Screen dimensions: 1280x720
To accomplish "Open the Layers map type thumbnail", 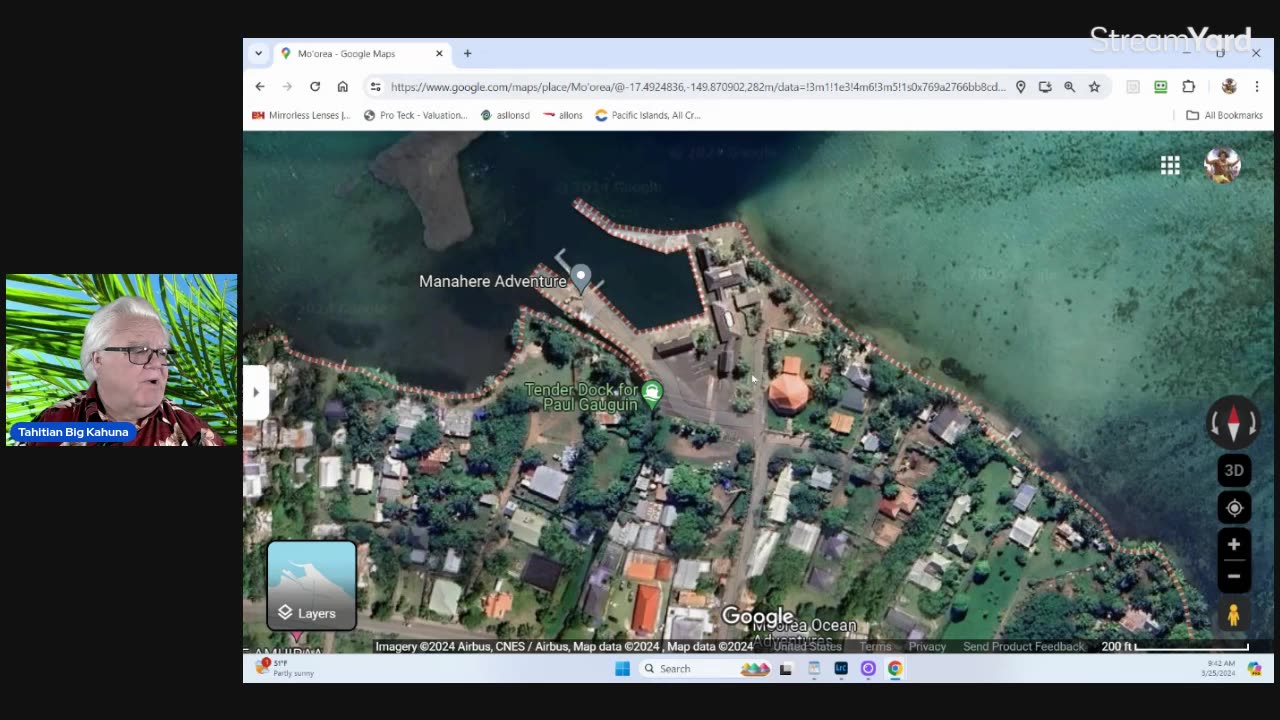I will tap(312, 586).
